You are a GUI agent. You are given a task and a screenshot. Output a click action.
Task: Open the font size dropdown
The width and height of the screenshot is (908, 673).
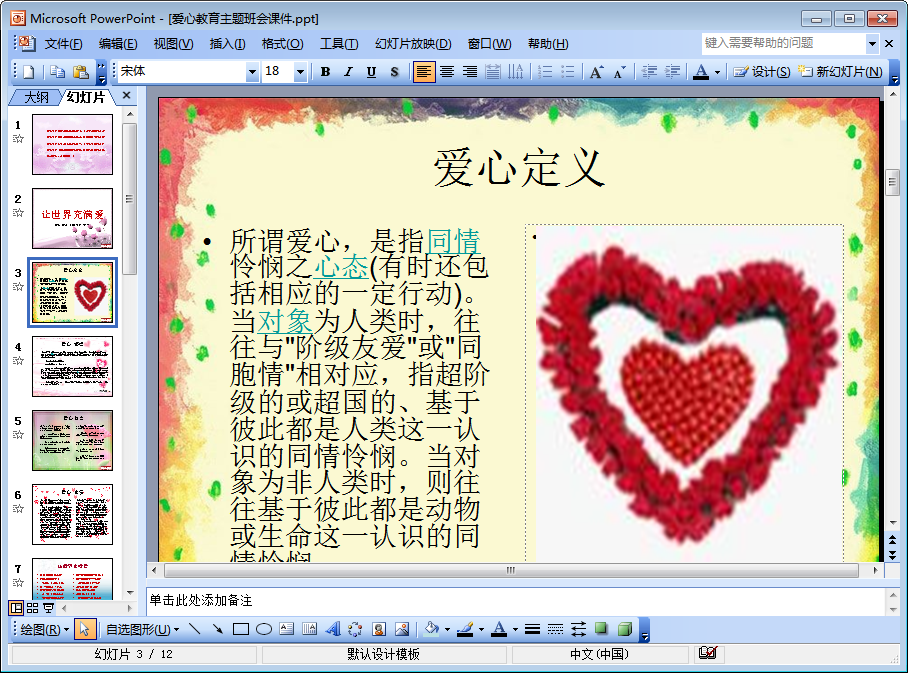point(300,72)
